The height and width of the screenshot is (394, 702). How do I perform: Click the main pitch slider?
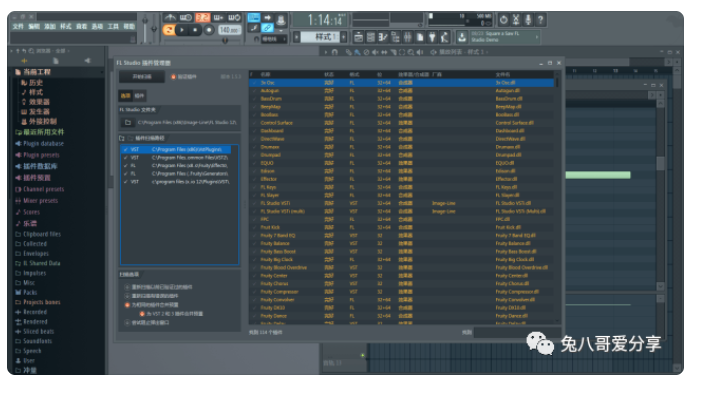[x=154, y=29]
